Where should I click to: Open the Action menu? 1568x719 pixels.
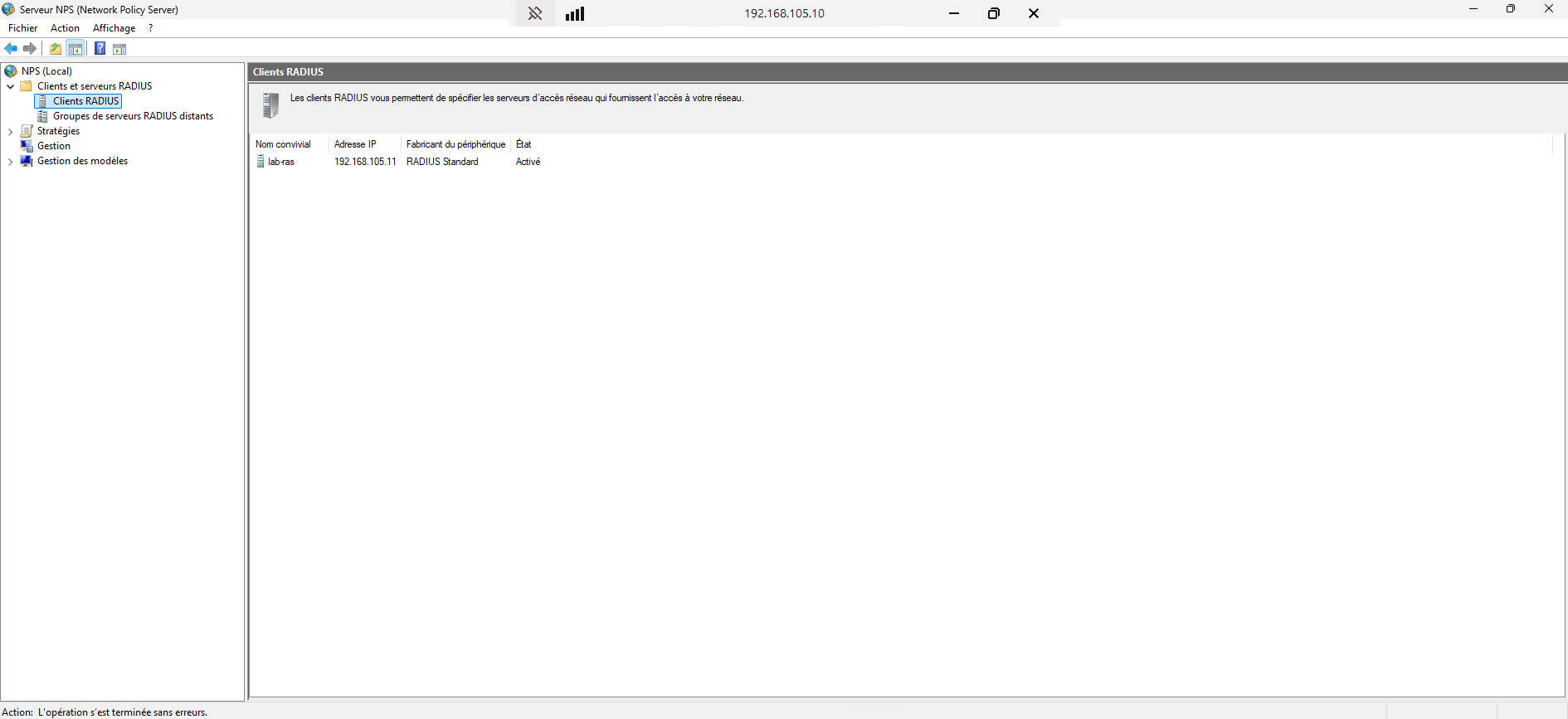(65, 28)
